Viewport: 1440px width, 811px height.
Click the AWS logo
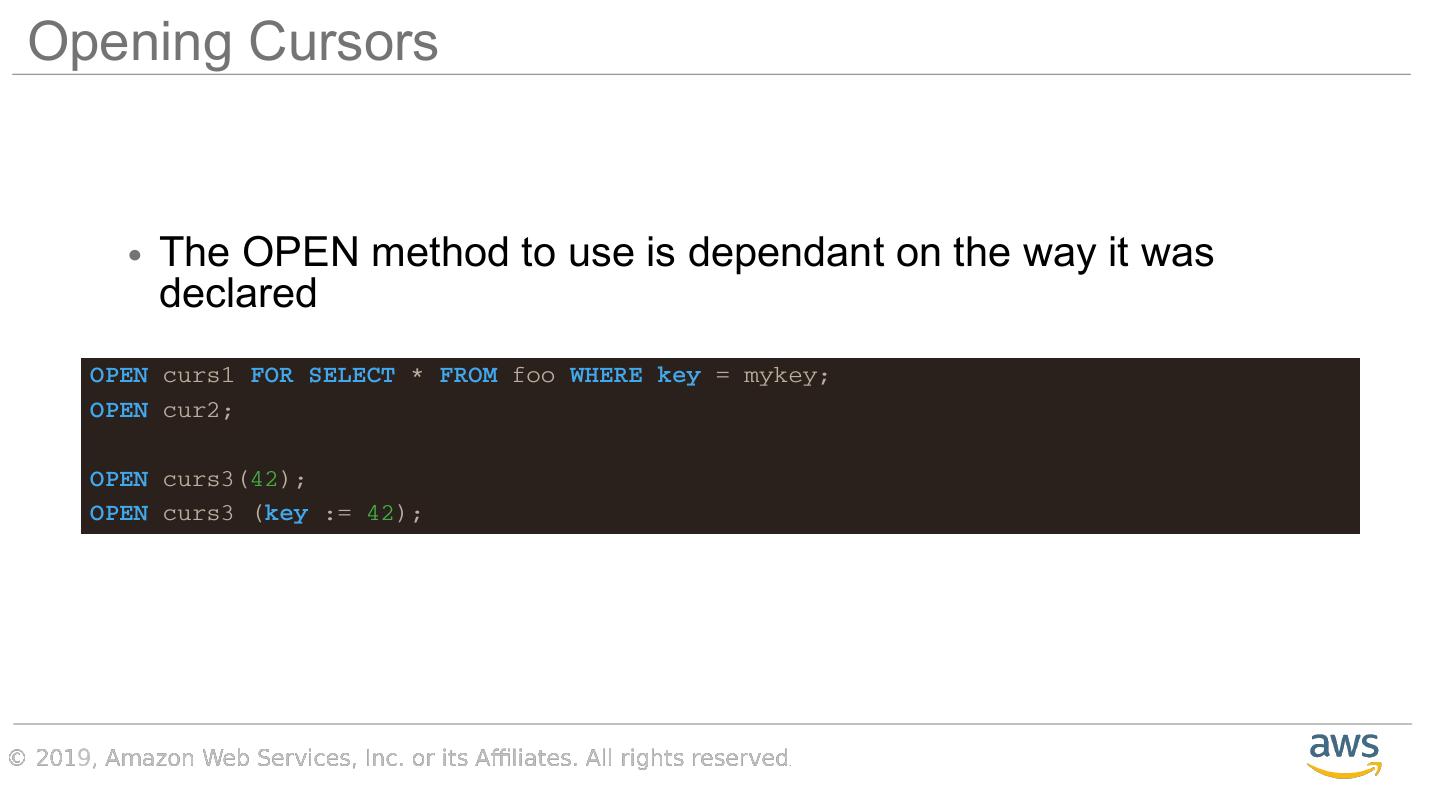tap(1344, 755)
